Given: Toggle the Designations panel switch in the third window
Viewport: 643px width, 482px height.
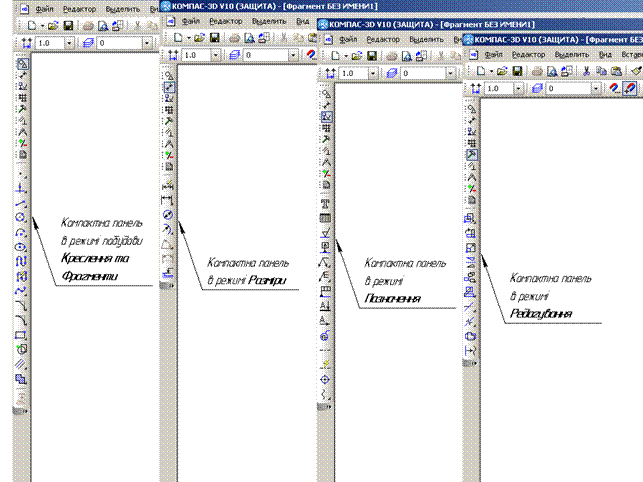Looking at the screenshot, I should pyautogui.click(x=326, y=117).
